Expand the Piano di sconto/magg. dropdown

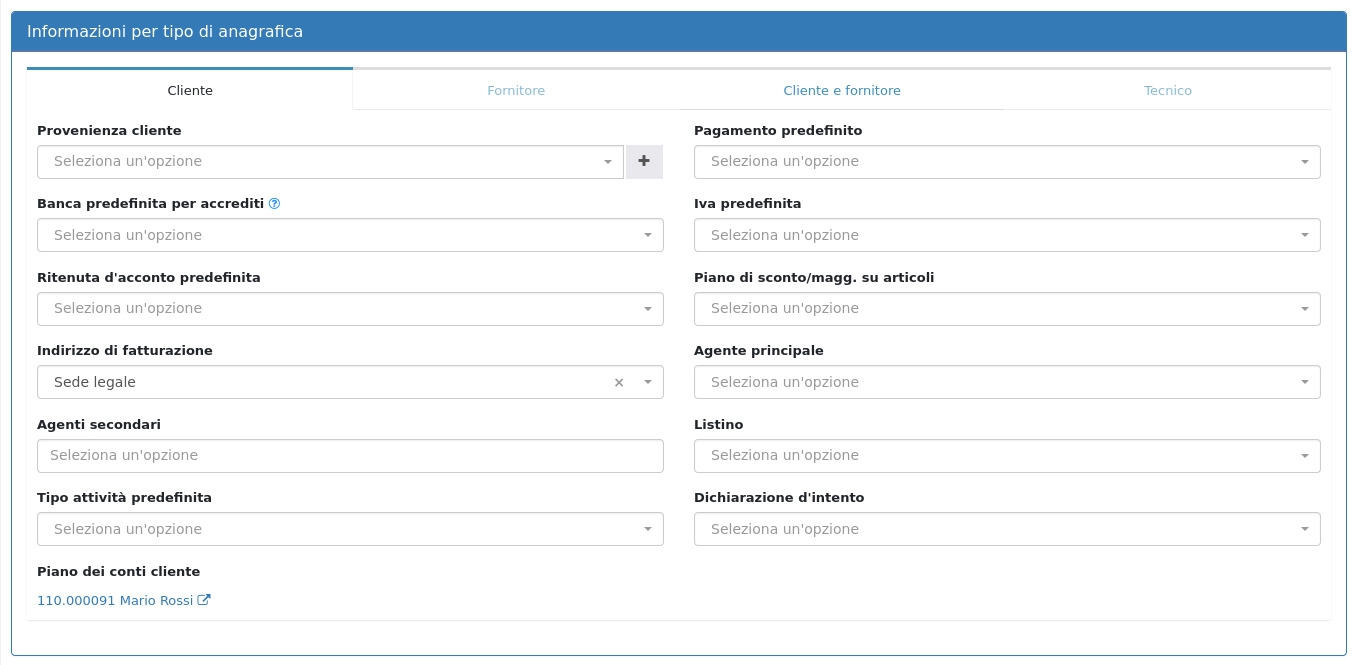pos(1006,309)
